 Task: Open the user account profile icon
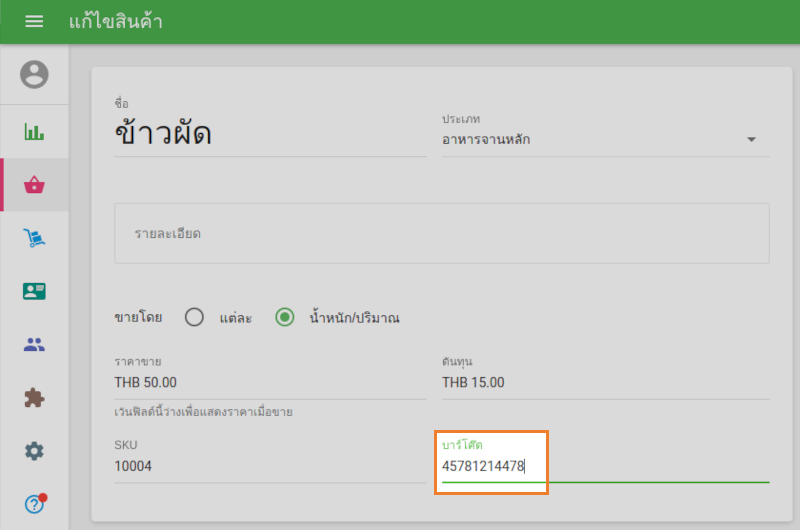(x=34, y=74)
